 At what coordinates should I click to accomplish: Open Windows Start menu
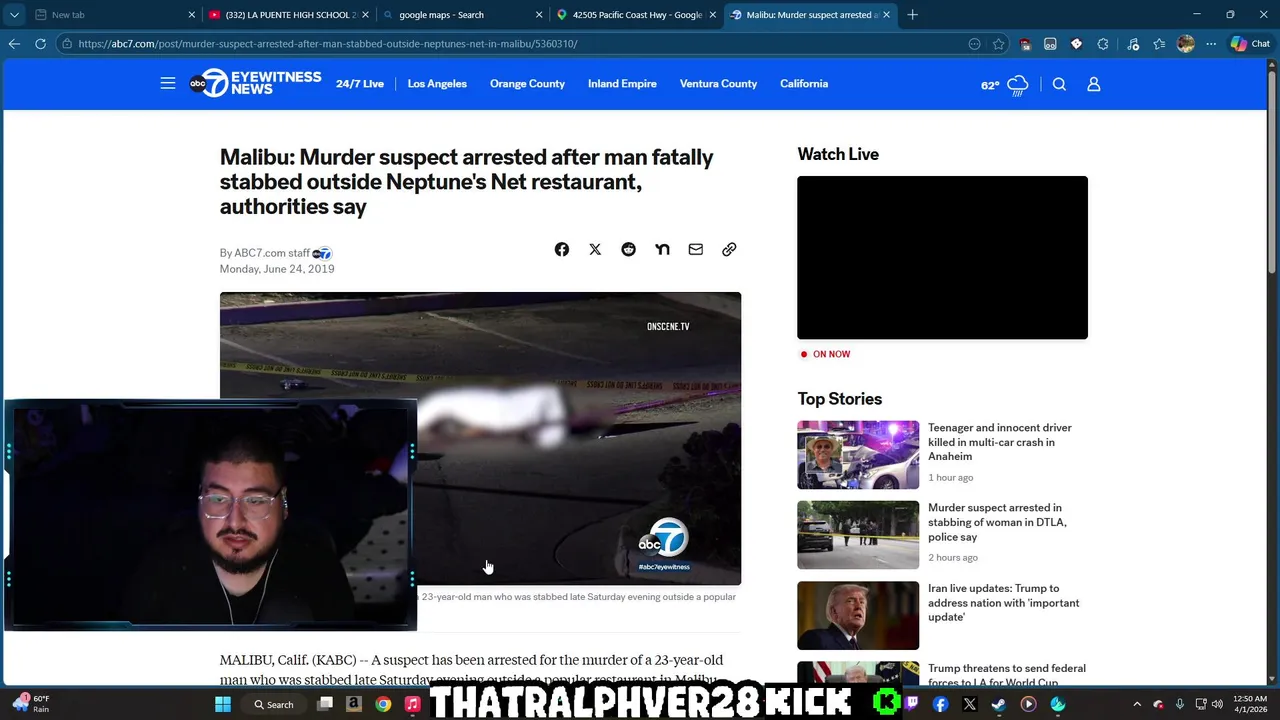click(x=223, y=704)
